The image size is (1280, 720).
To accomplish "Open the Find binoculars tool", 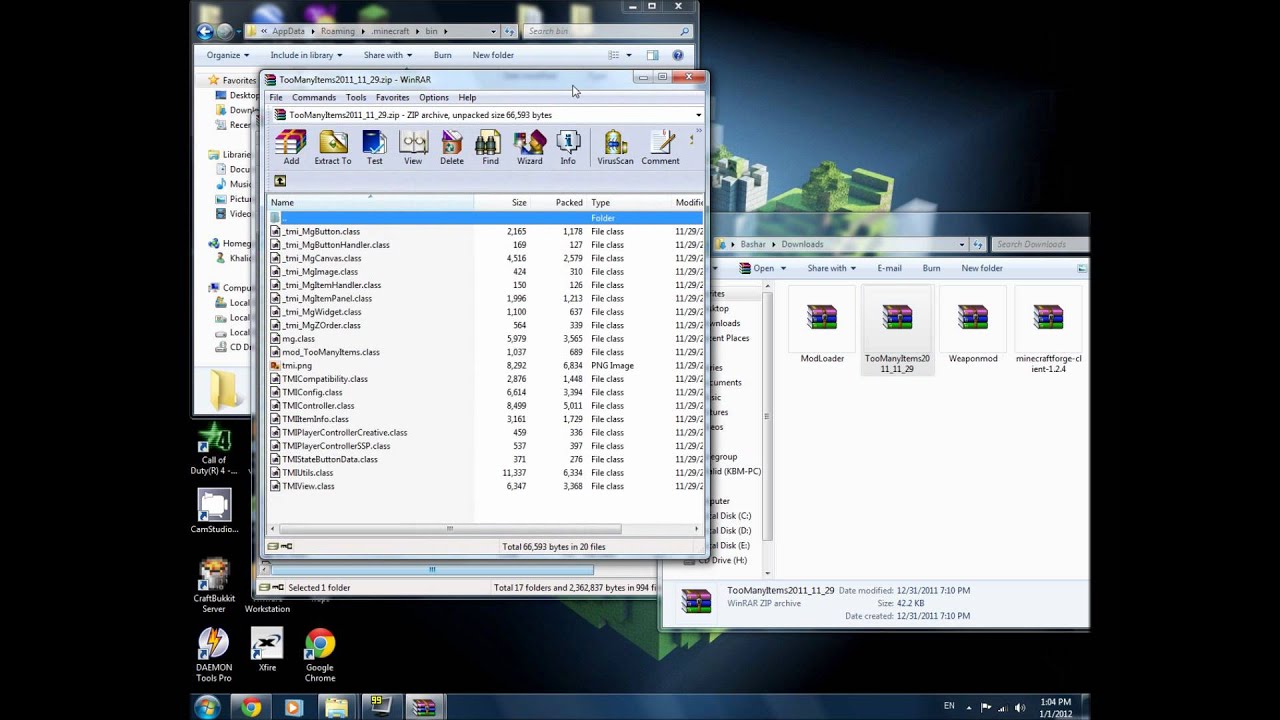I will [x=490, y=148].
